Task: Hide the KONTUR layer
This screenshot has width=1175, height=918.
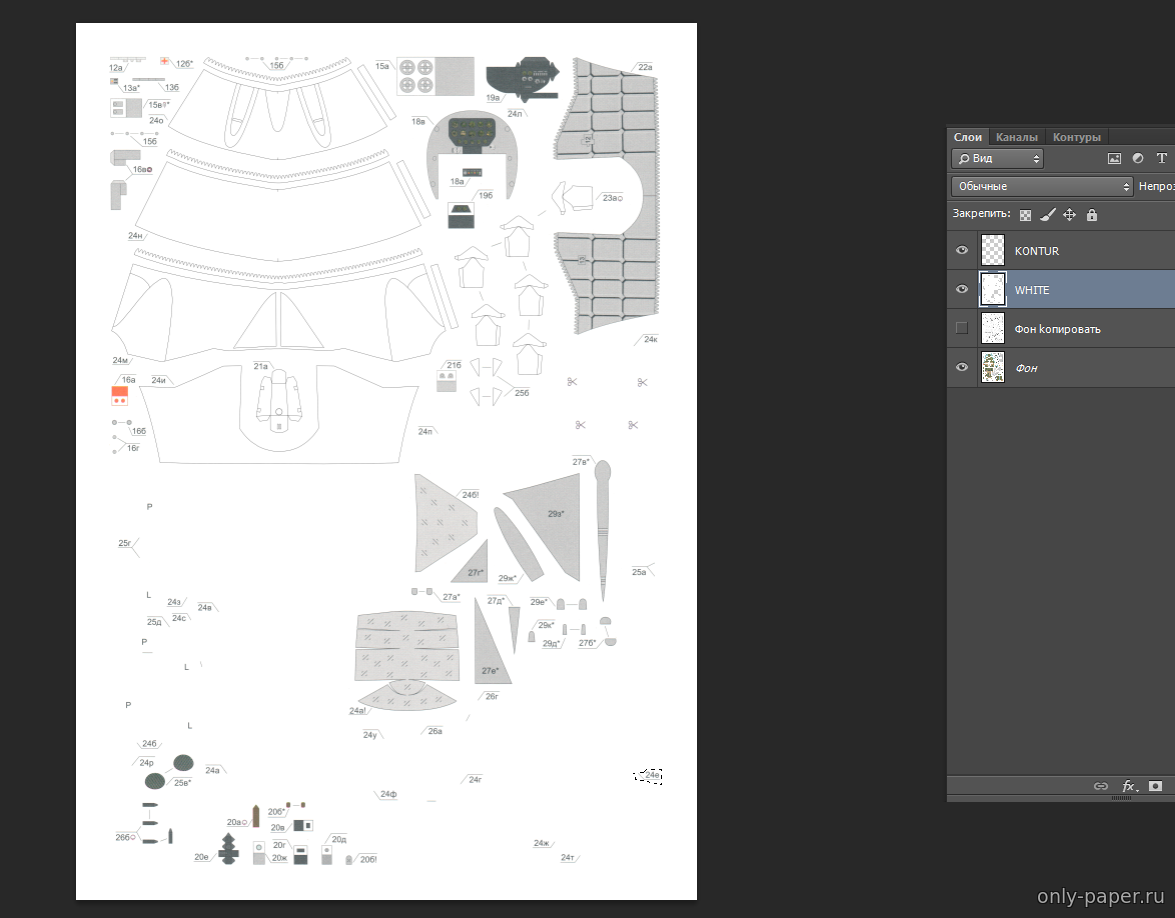Action: (x=962, y=251)
